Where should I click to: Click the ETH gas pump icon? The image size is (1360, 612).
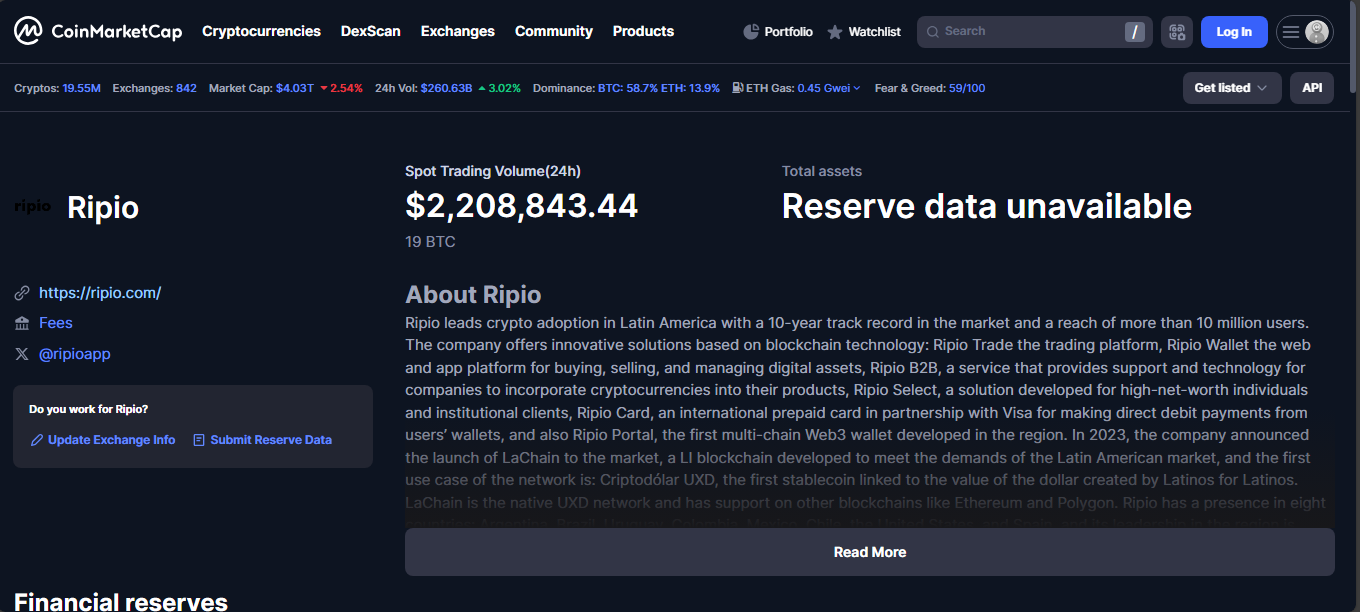tap(737, 88)
